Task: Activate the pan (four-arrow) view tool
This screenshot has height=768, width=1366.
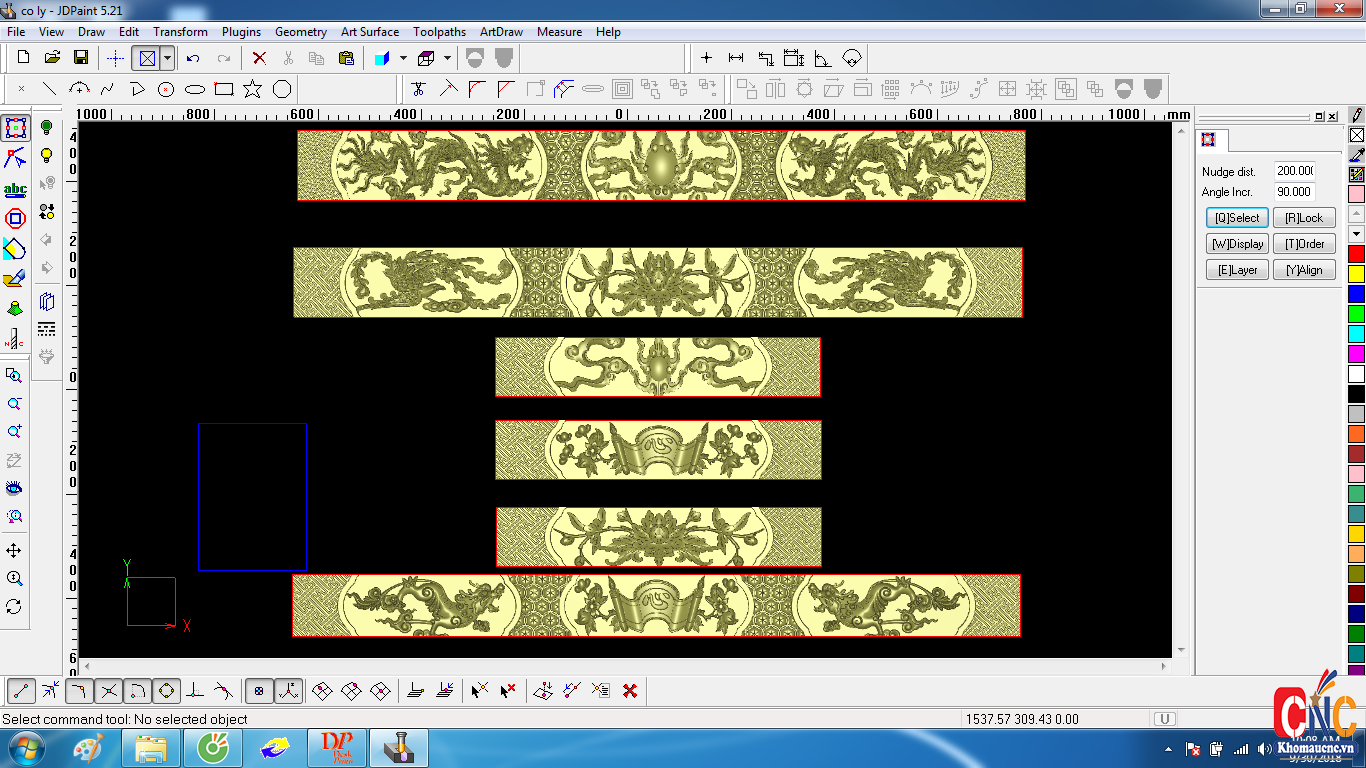Action: point(14,551)
